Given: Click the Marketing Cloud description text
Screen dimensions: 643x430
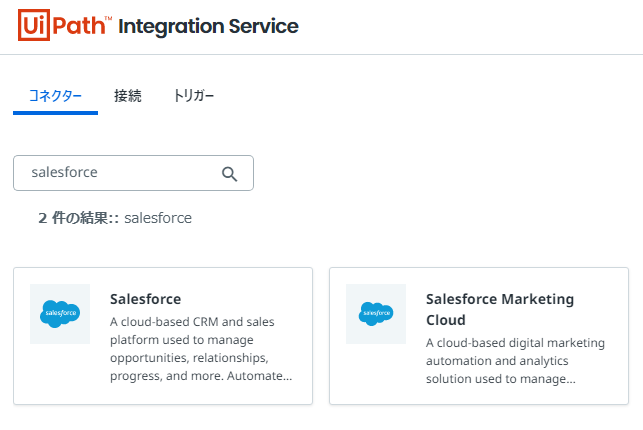Looking at the screenshot, I should (x=515, y=361).
